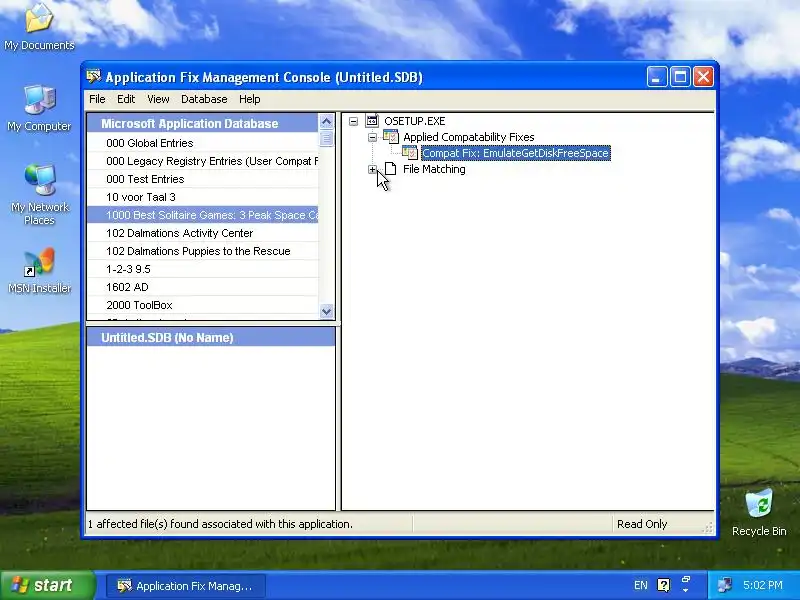Click Application Fix Manag... taskbar button
This screenshot has height=600, width=800.
pos(186,586)
